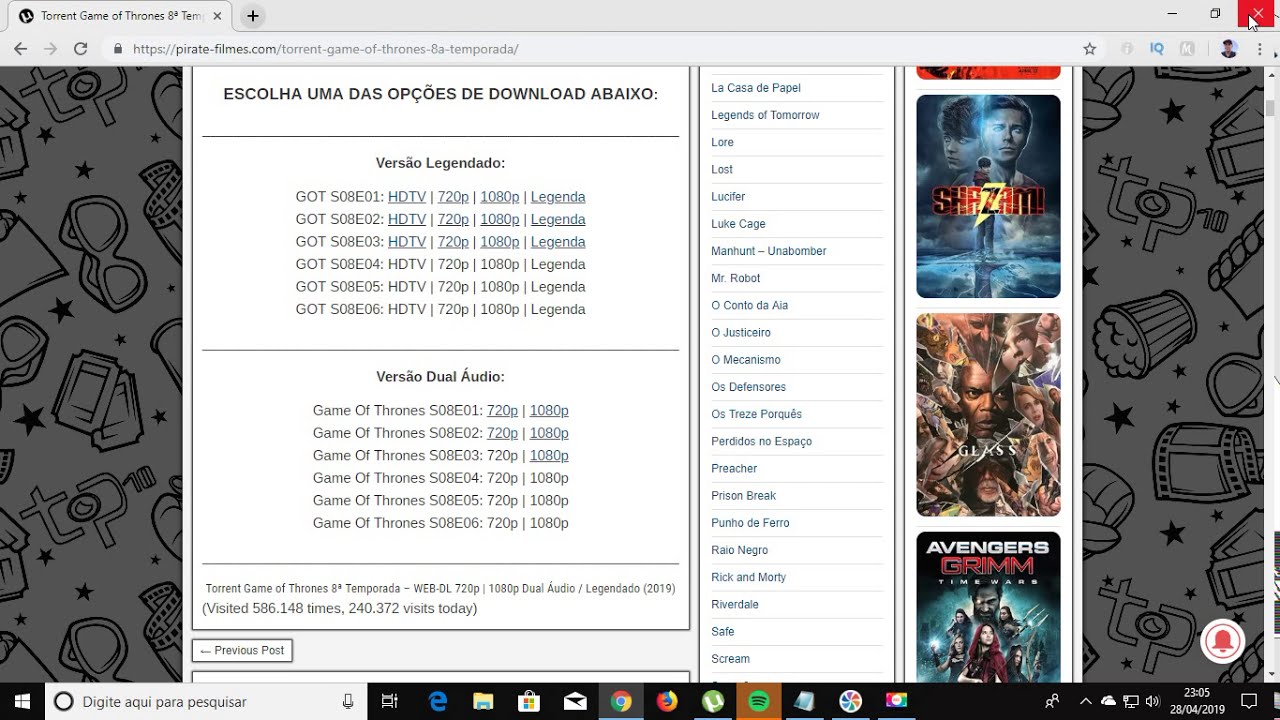Download GOT S08E01 720p legendado
Viewport: 1280px width, 720px height.
pos(453,197)
